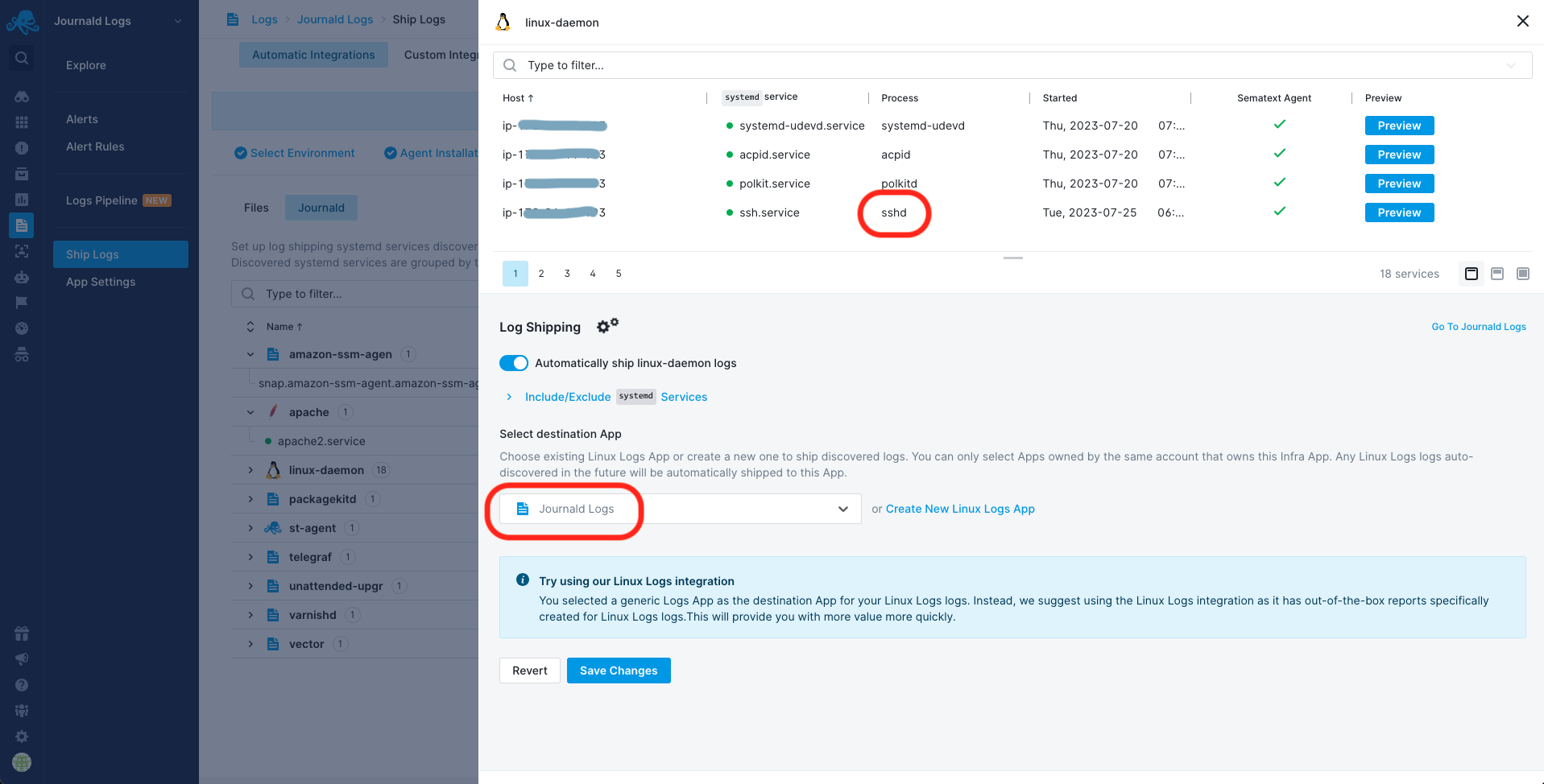Open the exclamation alerts icon in the rail
Screen dimensions: 1544x784
pyautogui.click(x=22, y=148)
